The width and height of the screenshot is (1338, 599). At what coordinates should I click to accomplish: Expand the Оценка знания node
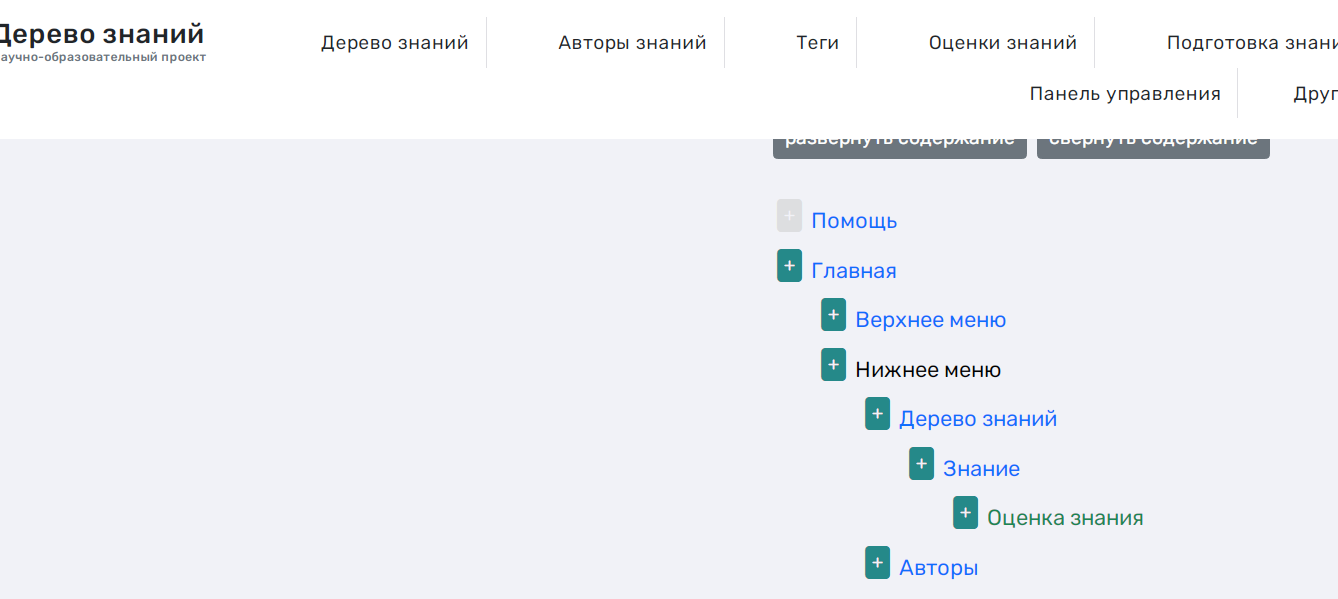point(965,512)
